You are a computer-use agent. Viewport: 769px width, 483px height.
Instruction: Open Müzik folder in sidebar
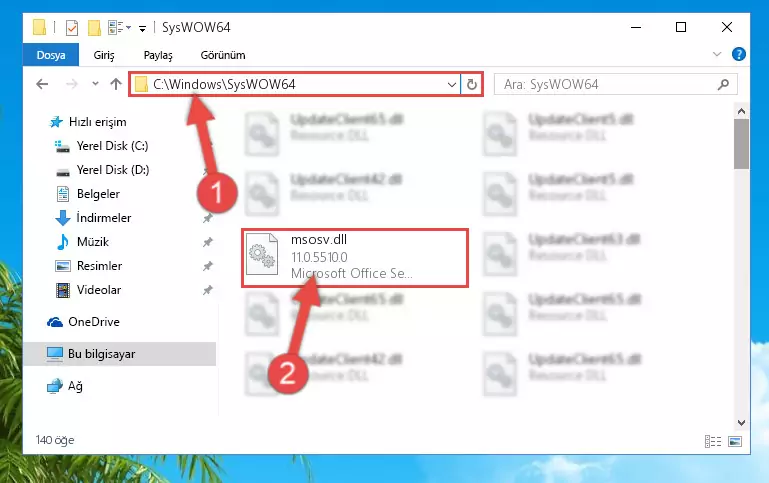pyautogui.click(x=93, y=242)
